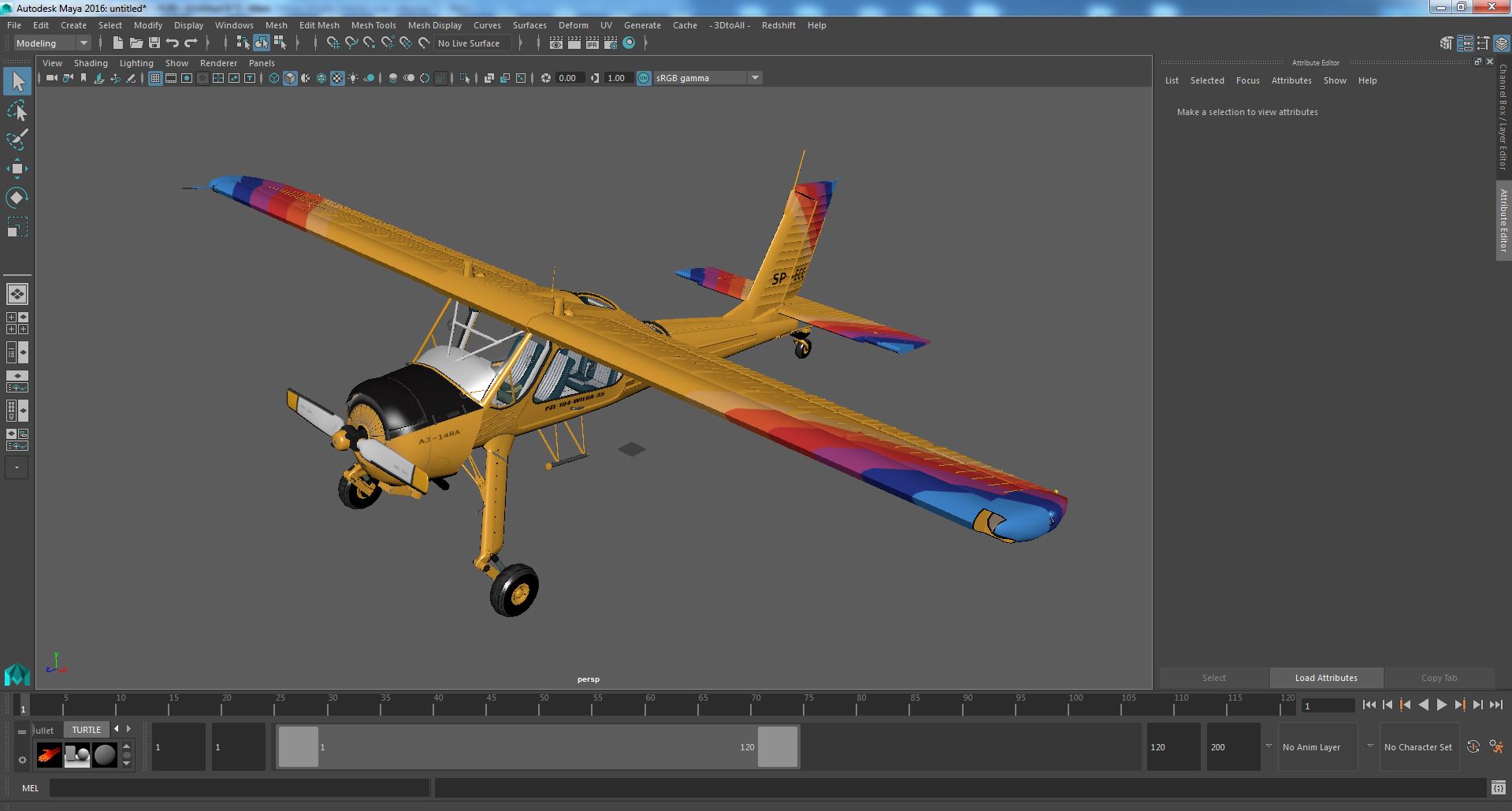
Task: Open the Shading panel menu
Action: (91, 63)
